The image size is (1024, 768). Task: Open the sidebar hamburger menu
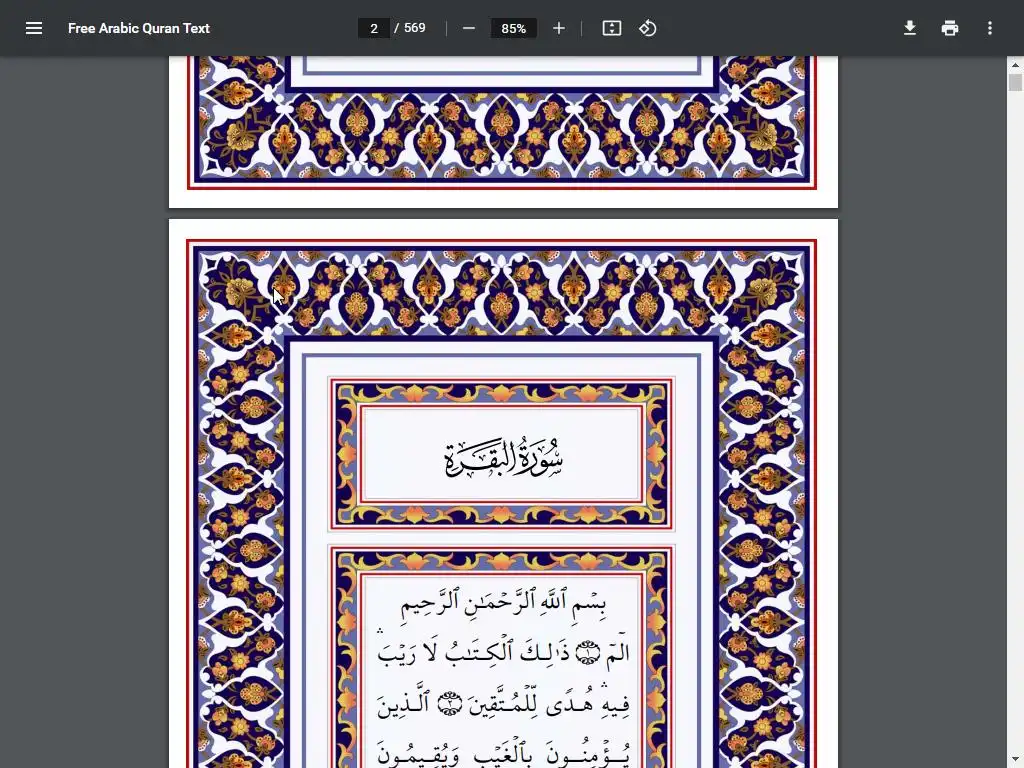click(34, 28)
